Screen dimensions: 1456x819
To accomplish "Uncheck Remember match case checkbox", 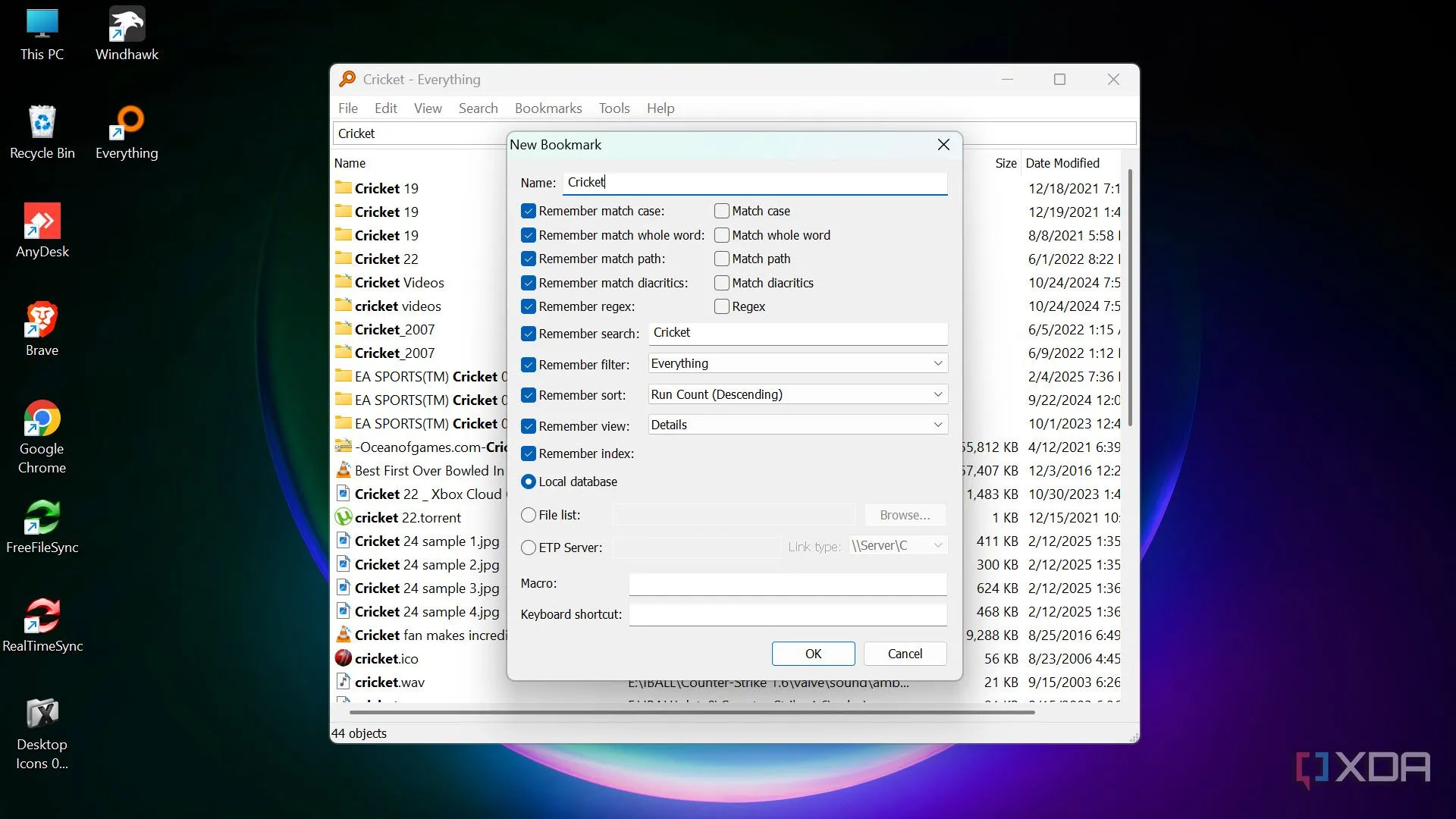I will tap(529, 211).
